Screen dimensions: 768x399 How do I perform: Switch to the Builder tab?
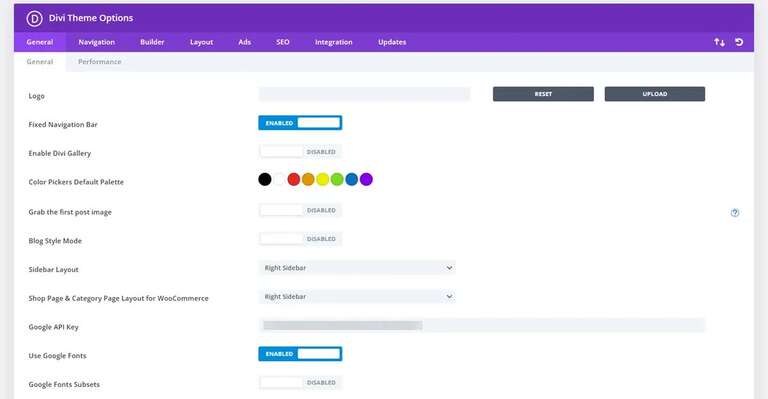pos(152,42)
